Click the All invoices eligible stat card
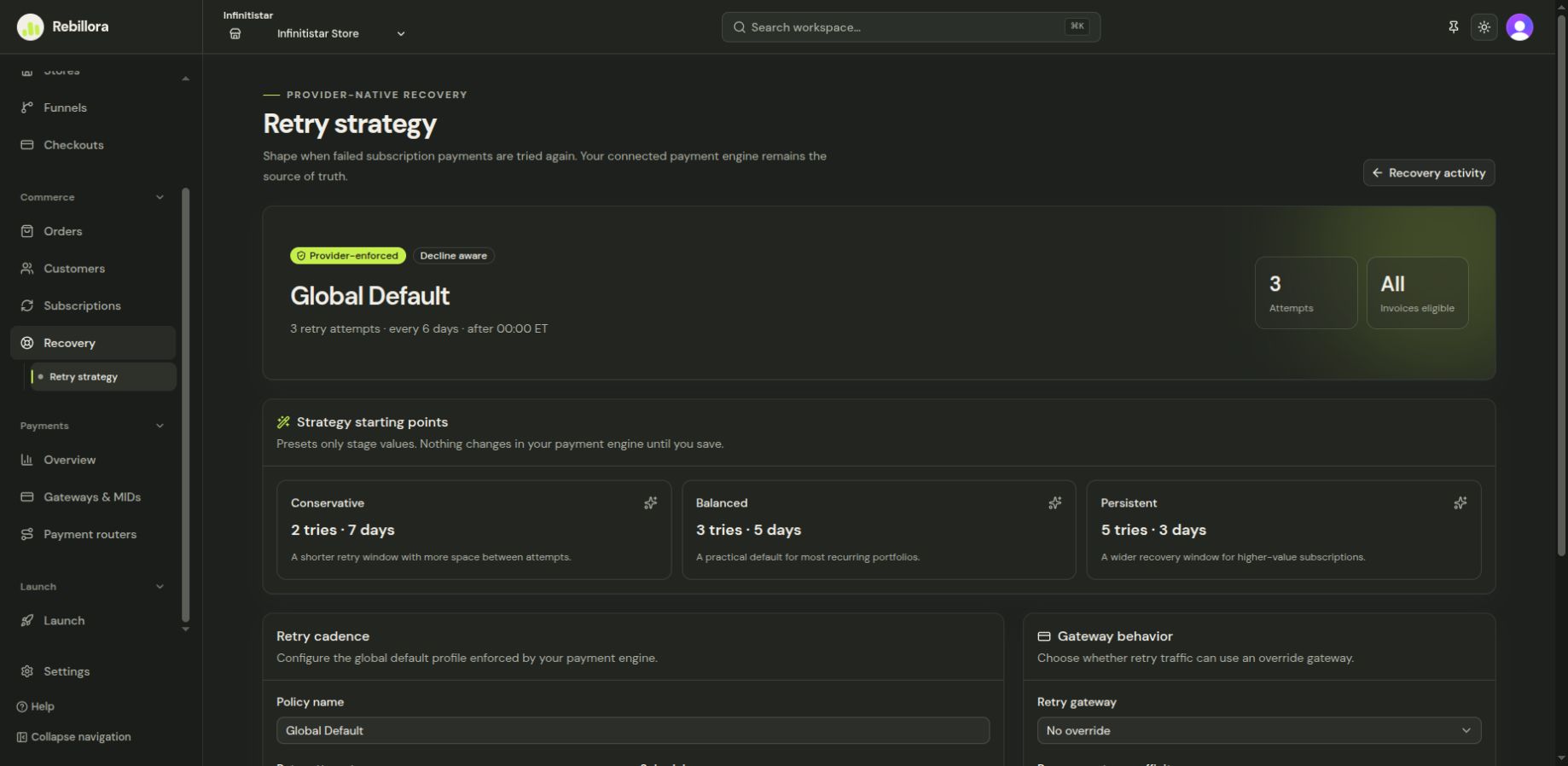1568x766 pixels. 1418,293
